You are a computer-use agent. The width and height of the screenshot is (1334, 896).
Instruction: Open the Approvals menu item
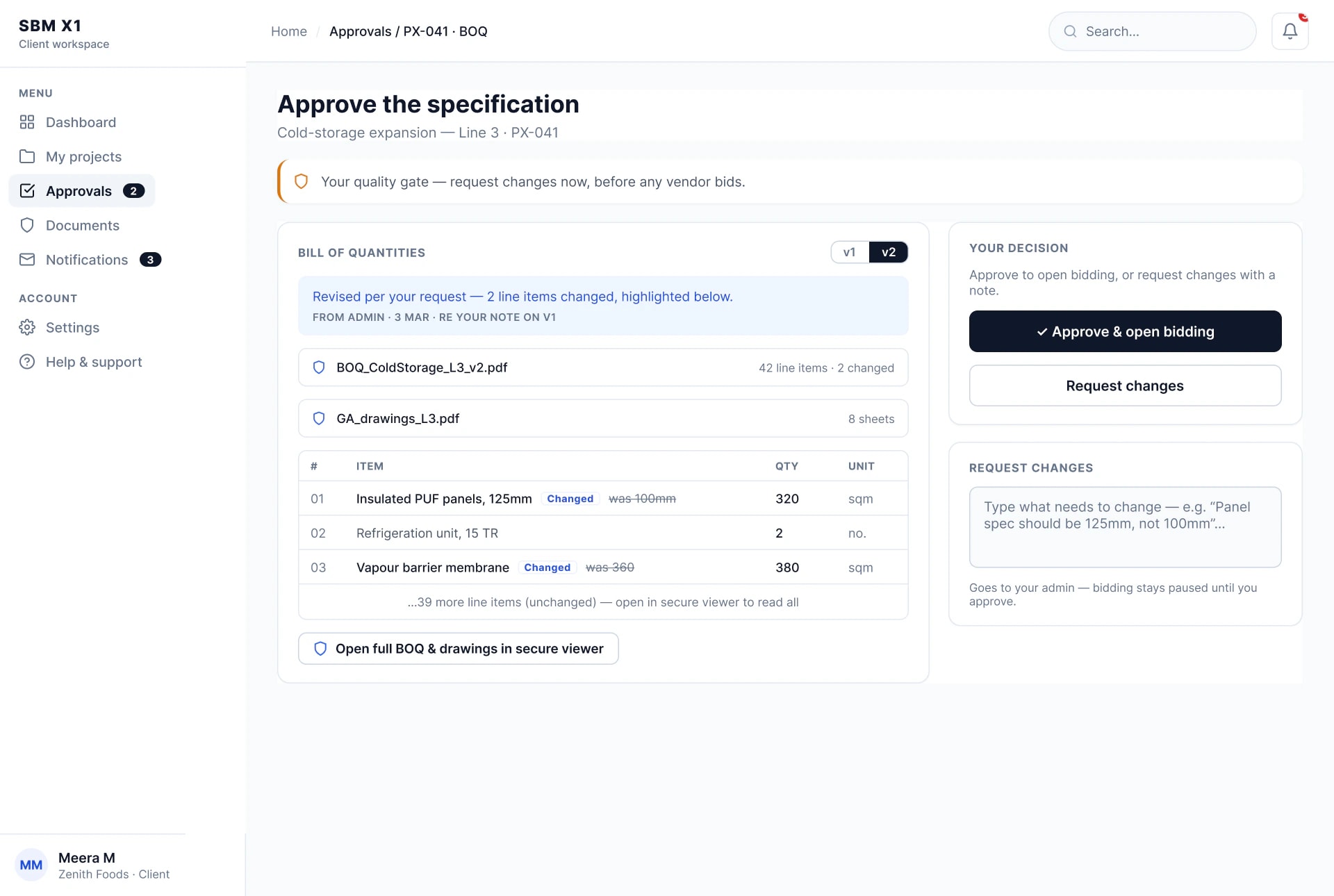click(x=82, y=191)
